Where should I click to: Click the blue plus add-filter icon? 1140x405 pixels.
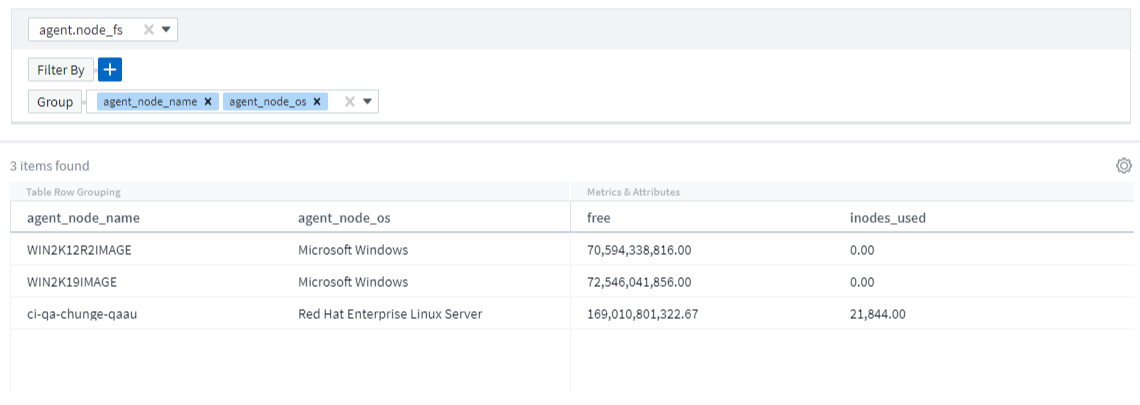coord(110,70)
